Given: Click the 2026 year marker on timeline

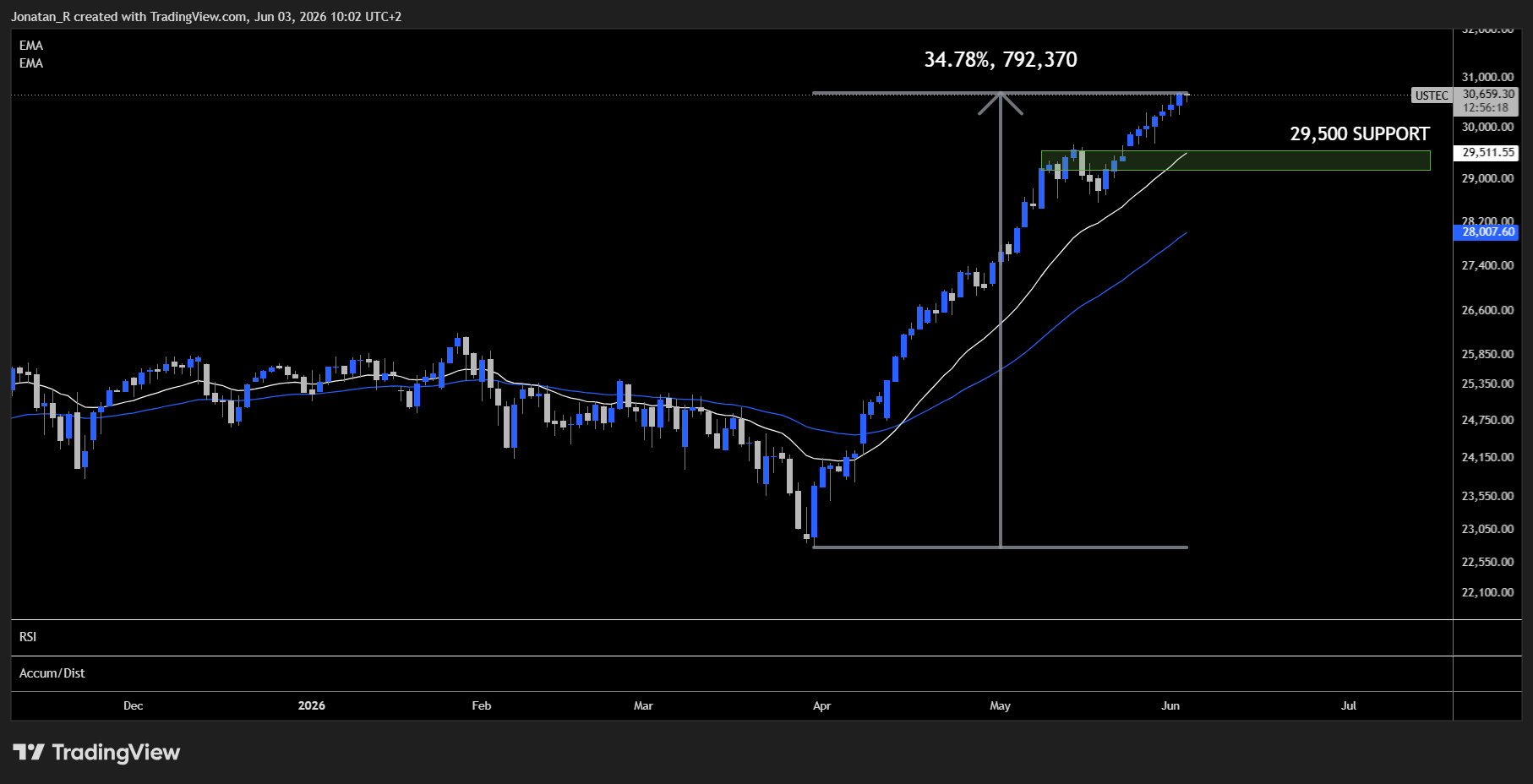Looking at the screenshot, I should click(312, 705).
